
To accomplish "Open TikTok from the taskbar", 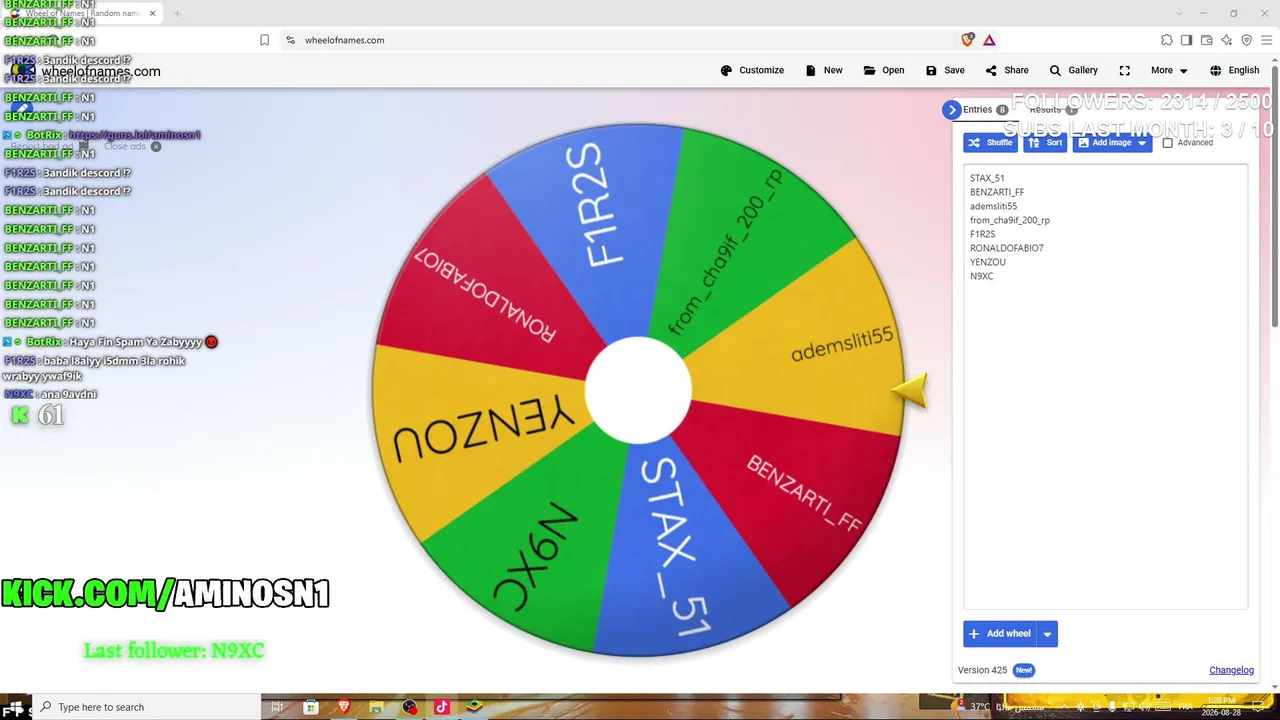I will (442, 707).
